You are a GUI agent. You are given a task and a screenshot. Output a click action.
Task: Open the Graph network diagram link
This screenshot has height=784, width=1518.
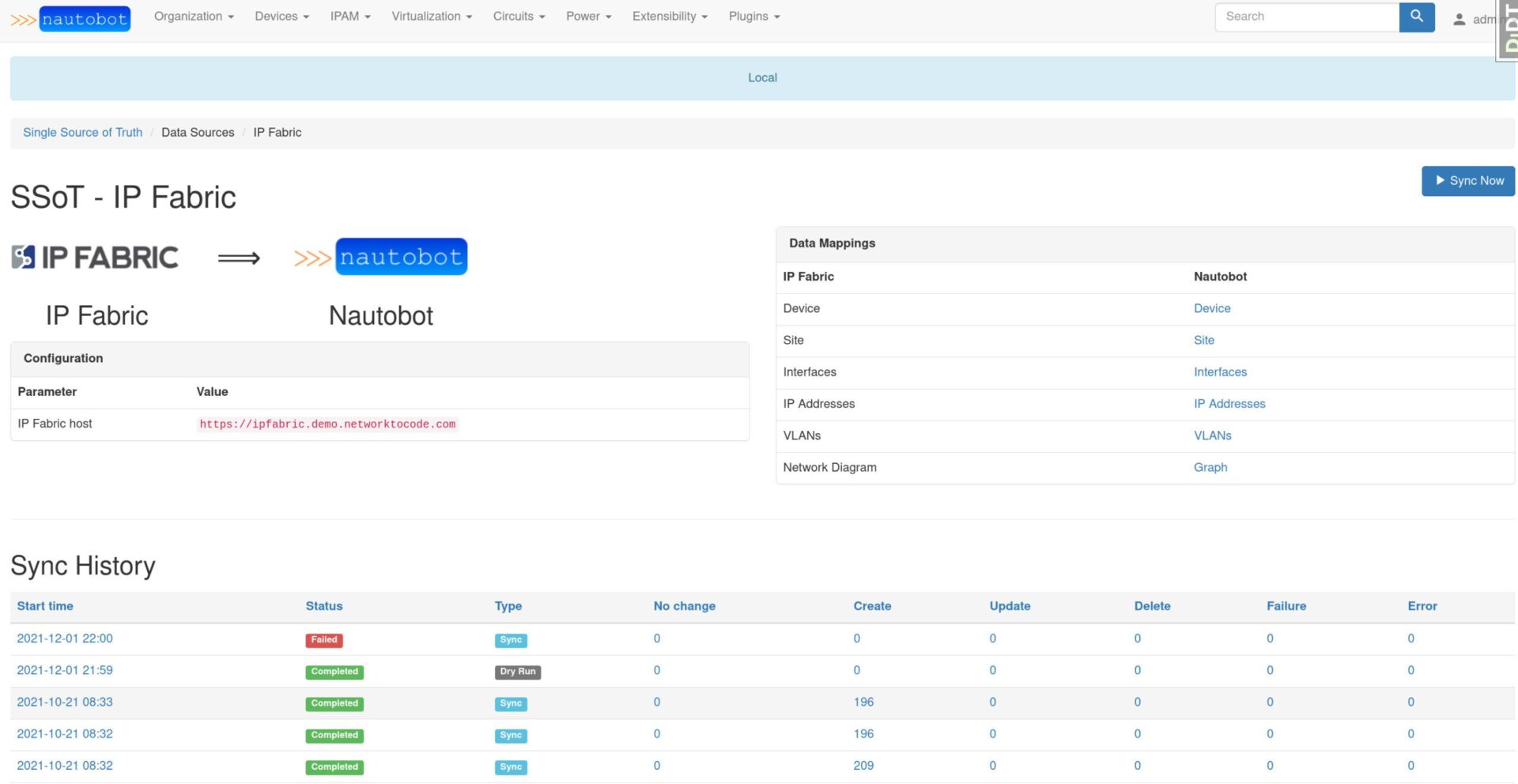pyautogui.click(x=1210, y=468)
